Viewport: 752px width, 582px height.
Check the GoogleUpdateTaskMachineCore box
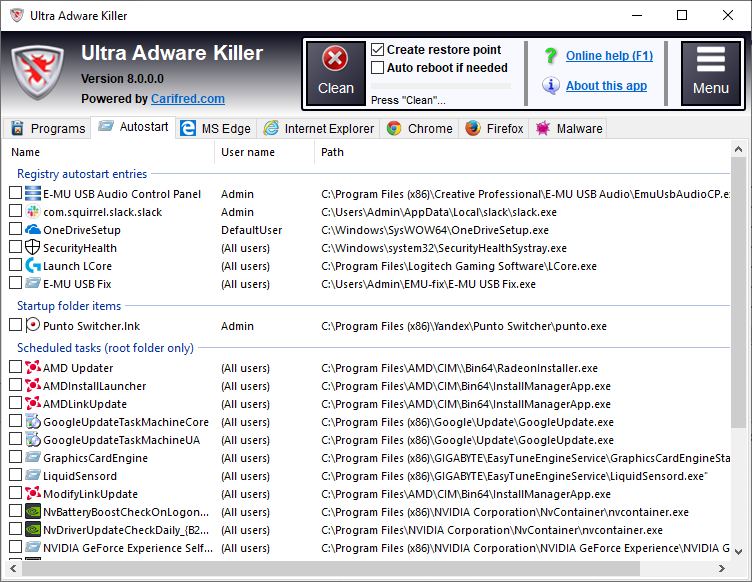tap(15, 420)
